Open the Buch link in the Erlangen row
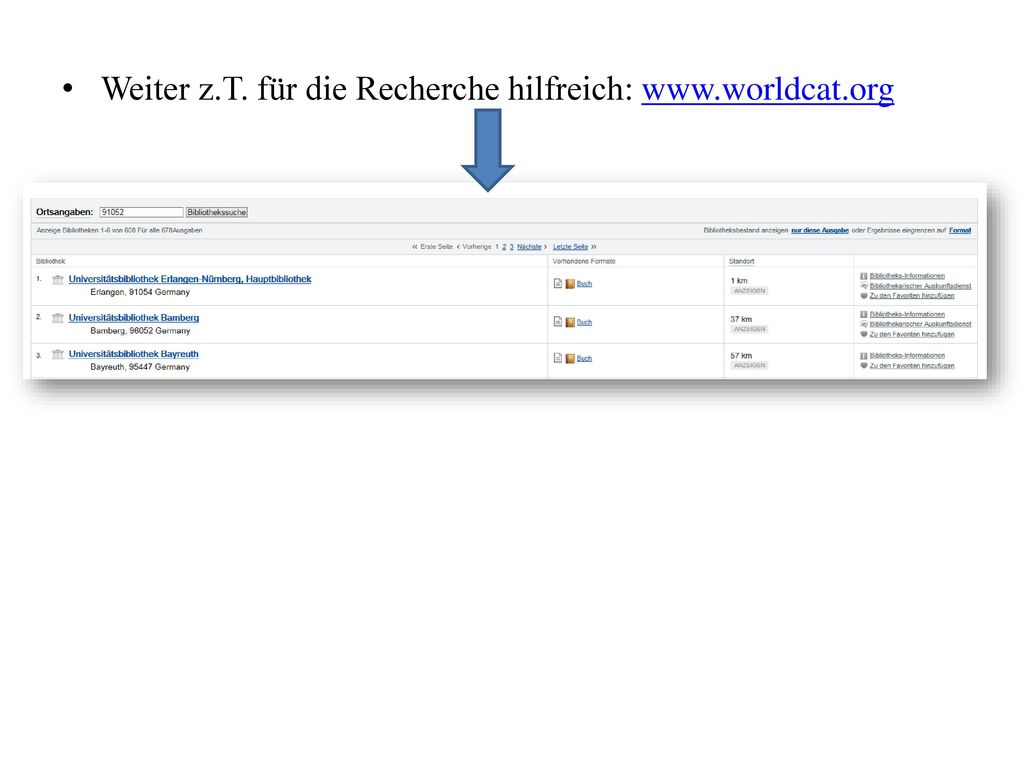Viewport: 1024px width, 768px height. point(584,284)
